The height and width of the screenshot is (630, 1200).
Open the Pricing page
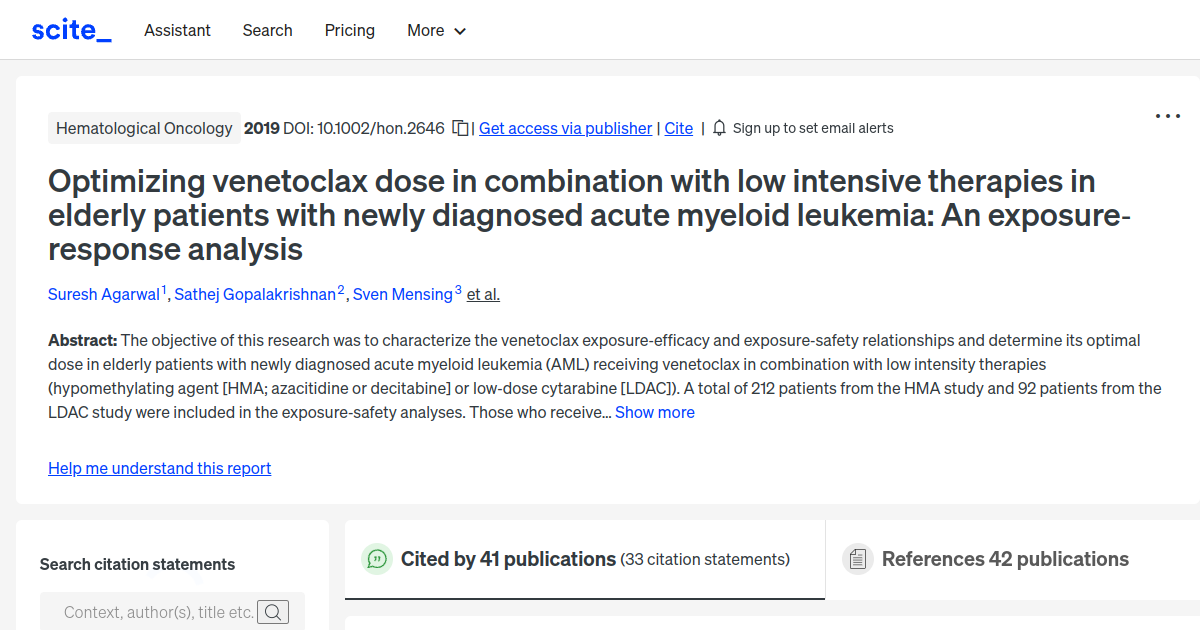349,30
